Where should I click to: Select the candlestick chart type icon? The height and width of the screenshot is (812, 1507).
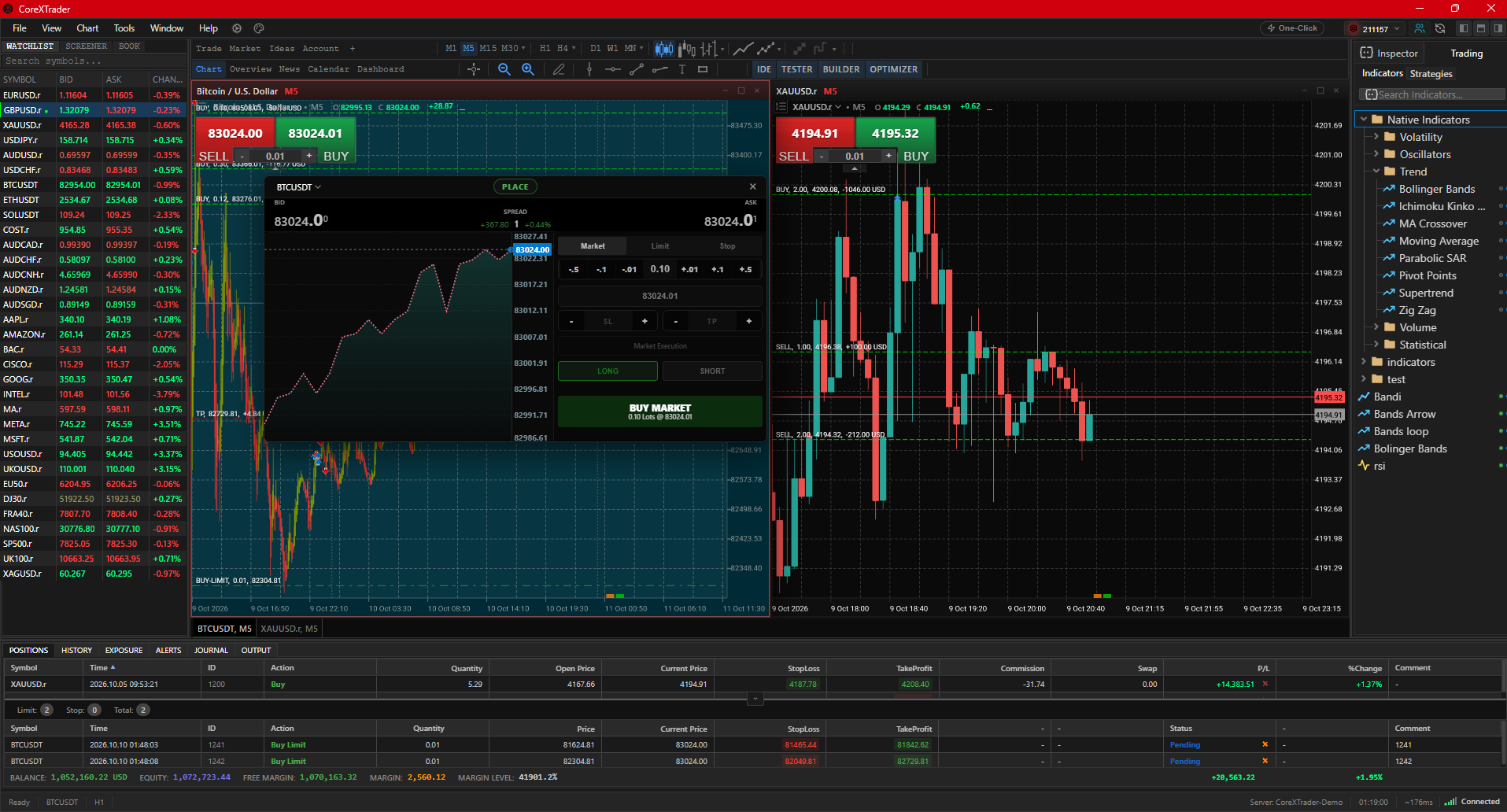pos(664,49)
